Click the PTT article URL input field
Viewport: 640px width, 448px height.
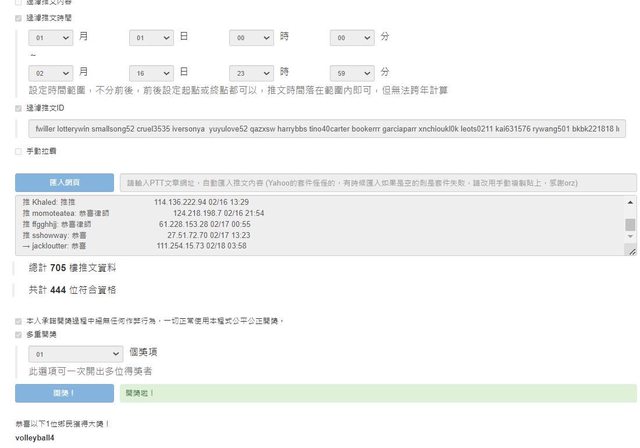click(376, 183)
